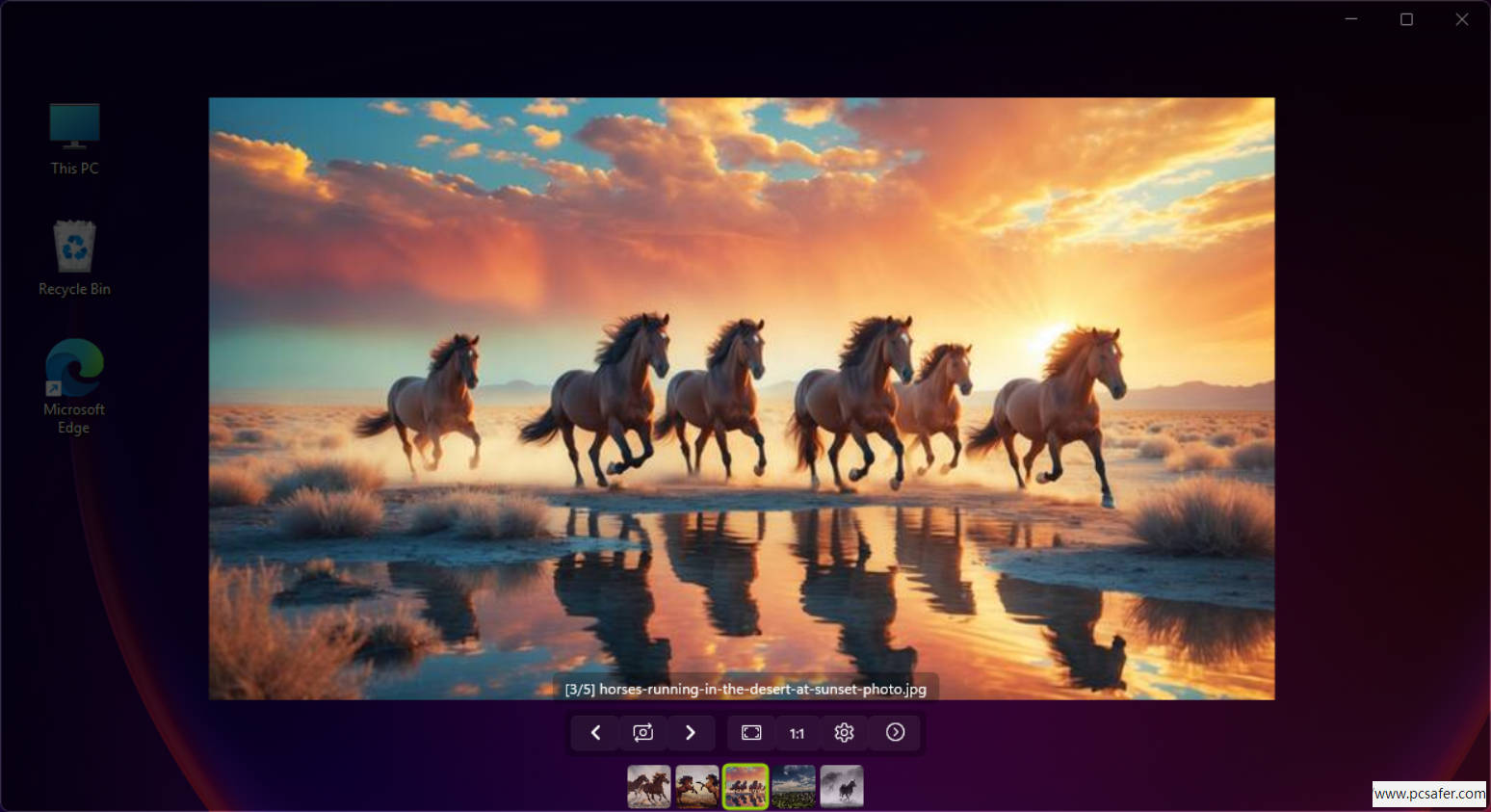
Task: Click the main horses sunset photo
Action: pyautogui.click(x=742, y=385)
